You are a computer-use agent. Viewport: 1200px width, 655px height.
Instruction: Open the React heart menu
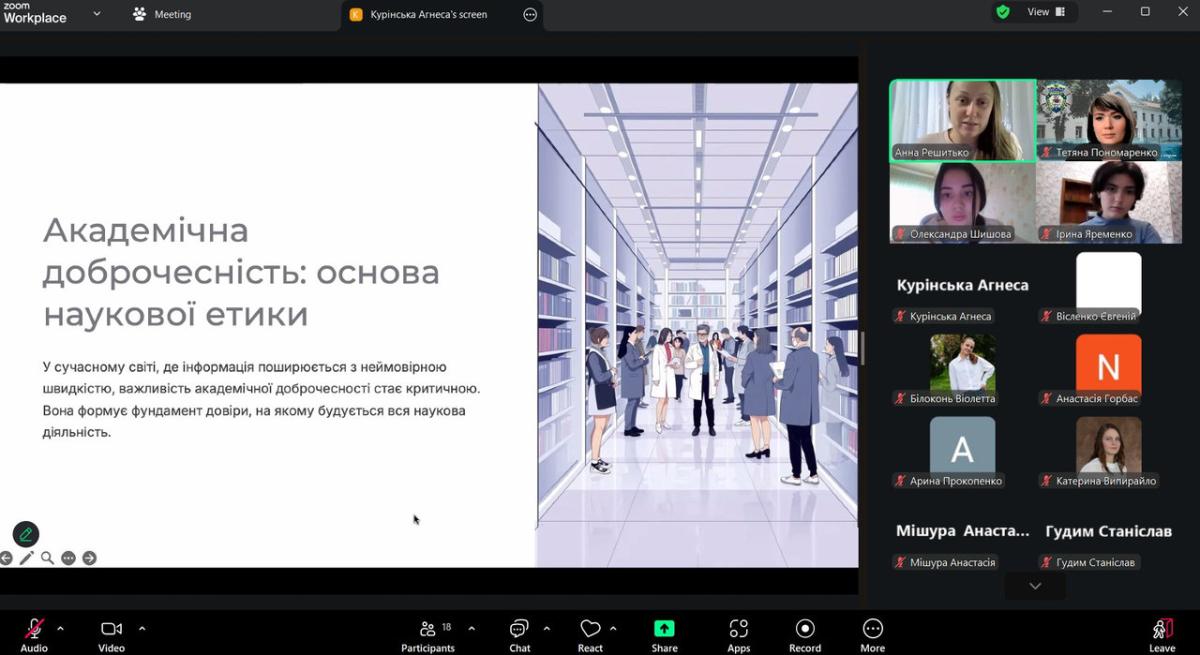tap(590, 634)
